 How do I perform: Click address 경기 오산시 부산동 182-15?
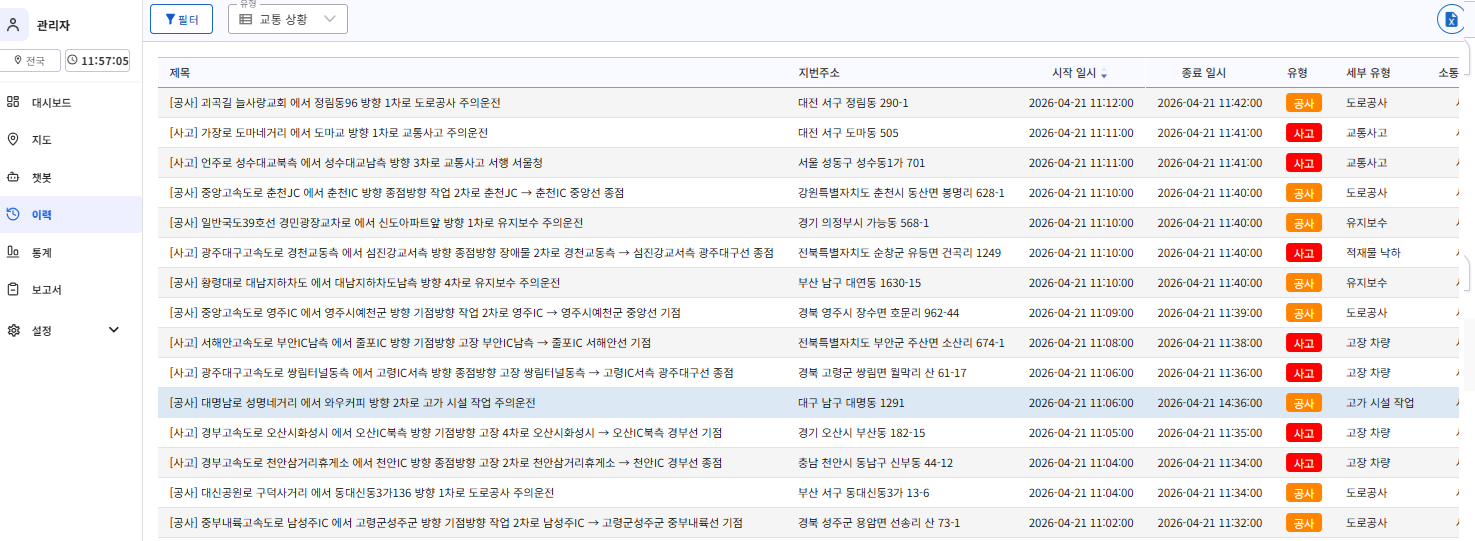(861, 433)
